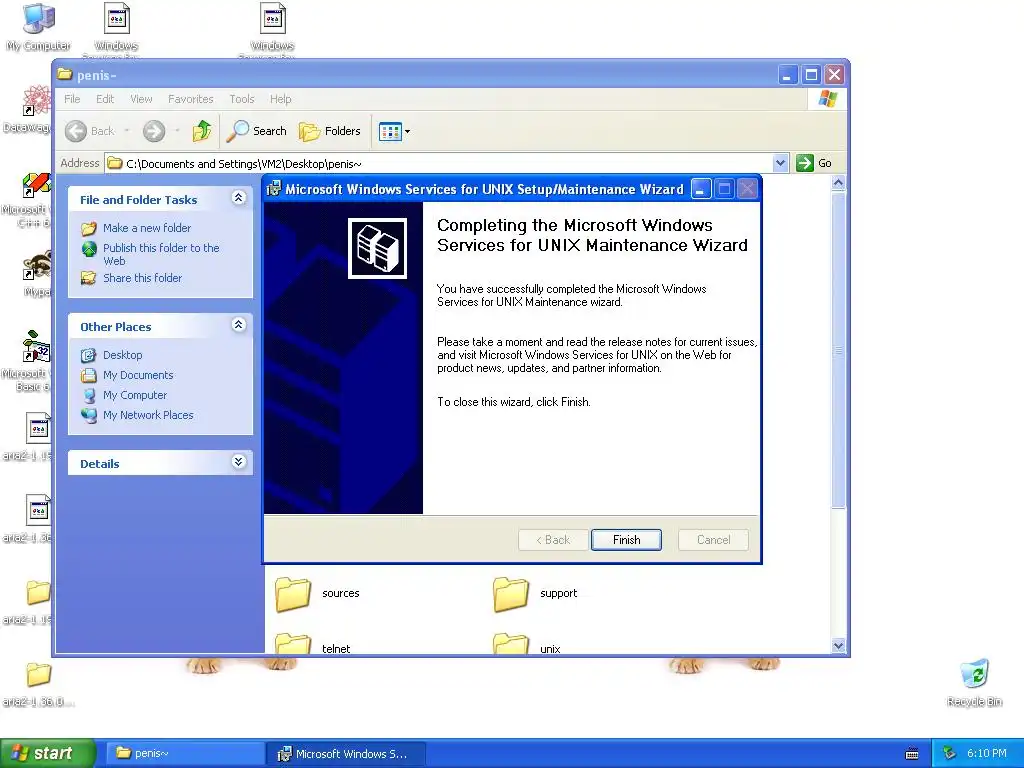Open the Forward button history dropdown arrow
Image resolution: width=1024 pixels, height=768 pixels.
click(177, 131)
